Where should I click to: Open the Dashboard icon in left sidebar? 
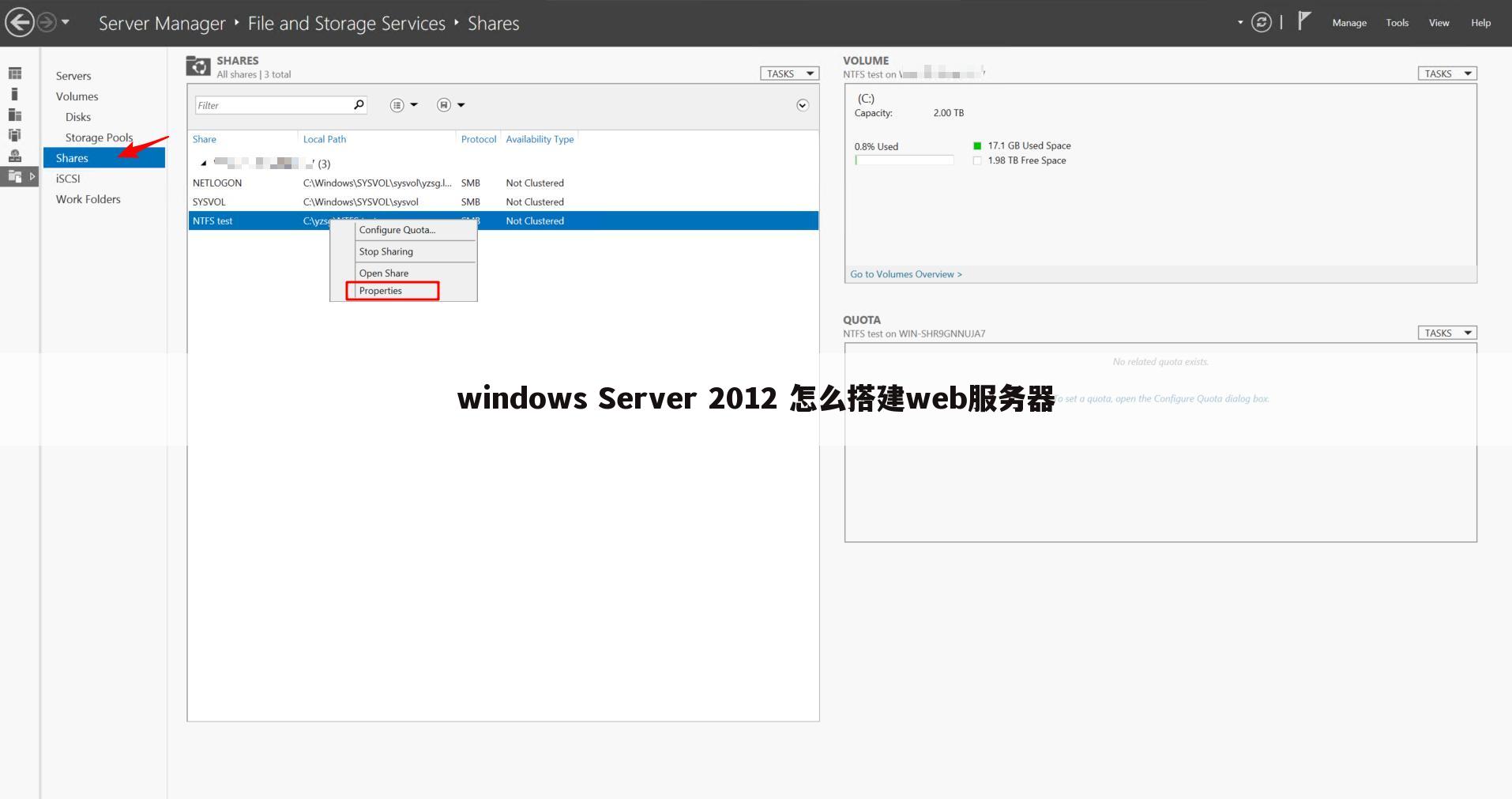(15, 73)
